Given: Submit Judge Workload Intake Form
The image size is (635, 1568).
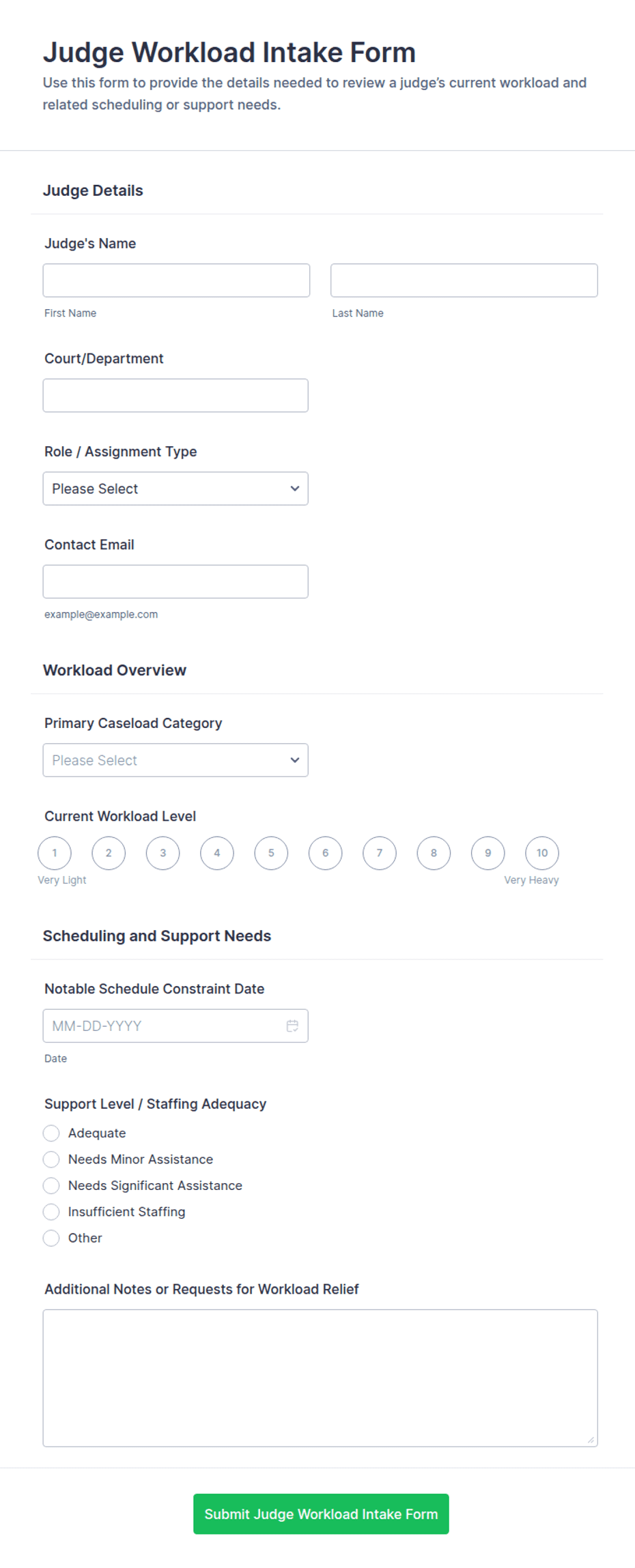Looking at the screenshot, I should click(321, 1514).
